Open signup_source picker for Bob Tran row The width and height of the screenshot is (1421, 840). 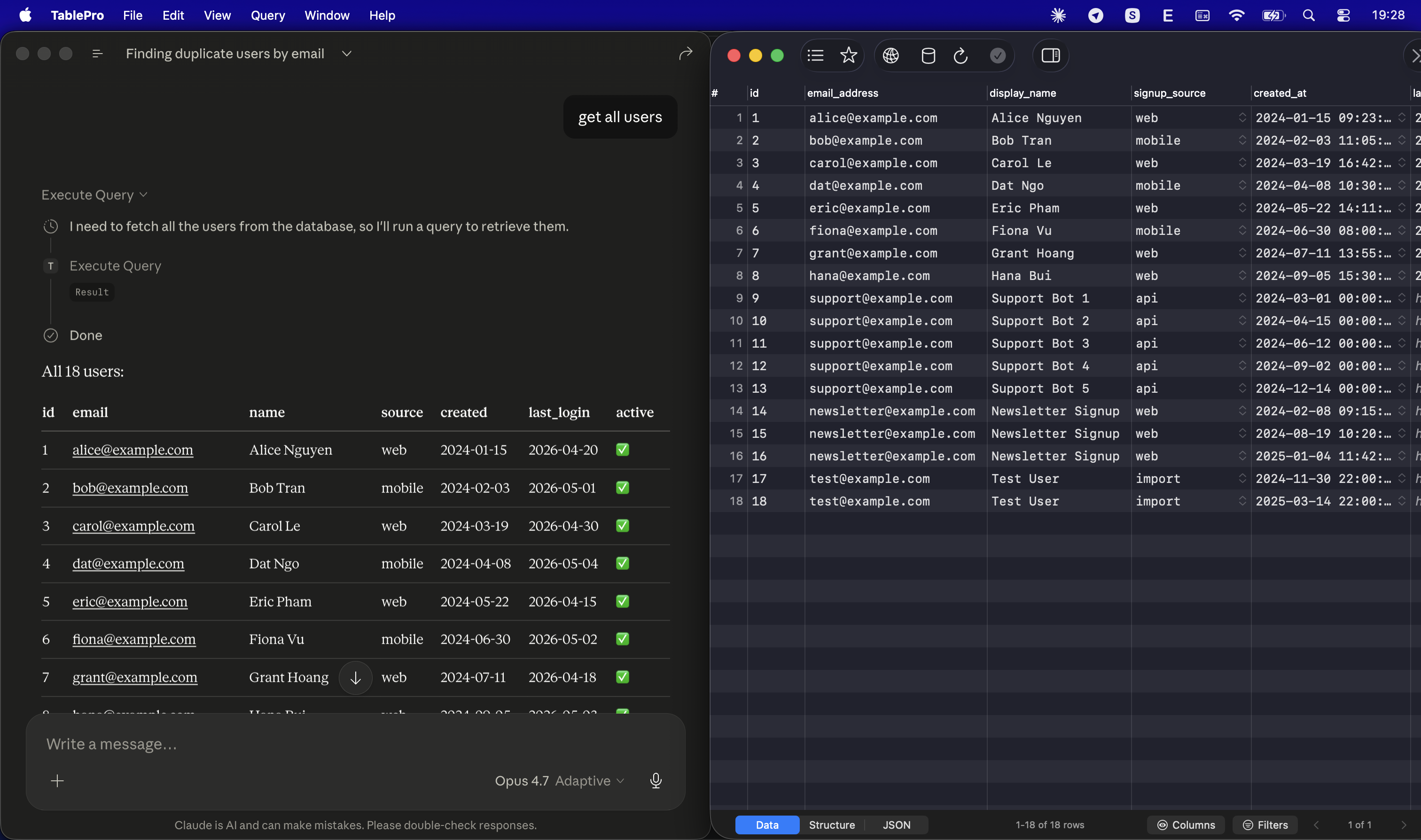point(1242,140)
